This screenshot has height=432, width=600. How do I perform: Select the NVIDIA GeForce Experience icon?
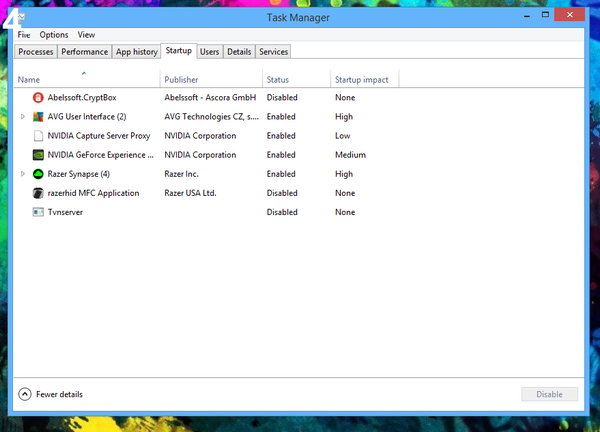pyautogui.click(x=39, y=155)
